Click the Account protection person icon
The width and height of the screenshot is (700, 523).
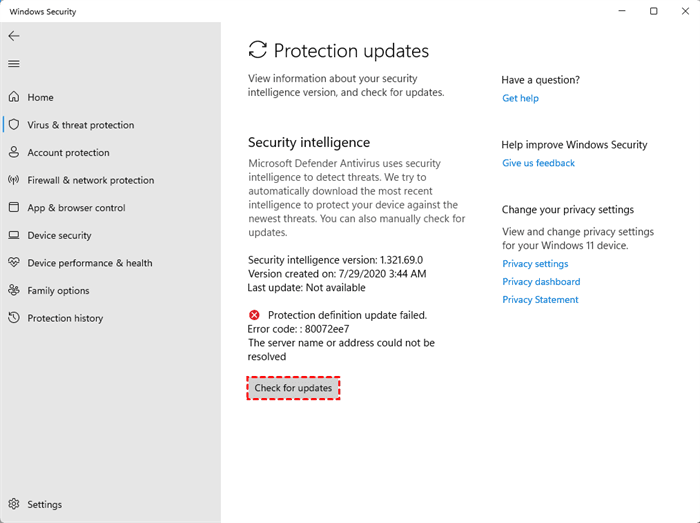[14, 153]
